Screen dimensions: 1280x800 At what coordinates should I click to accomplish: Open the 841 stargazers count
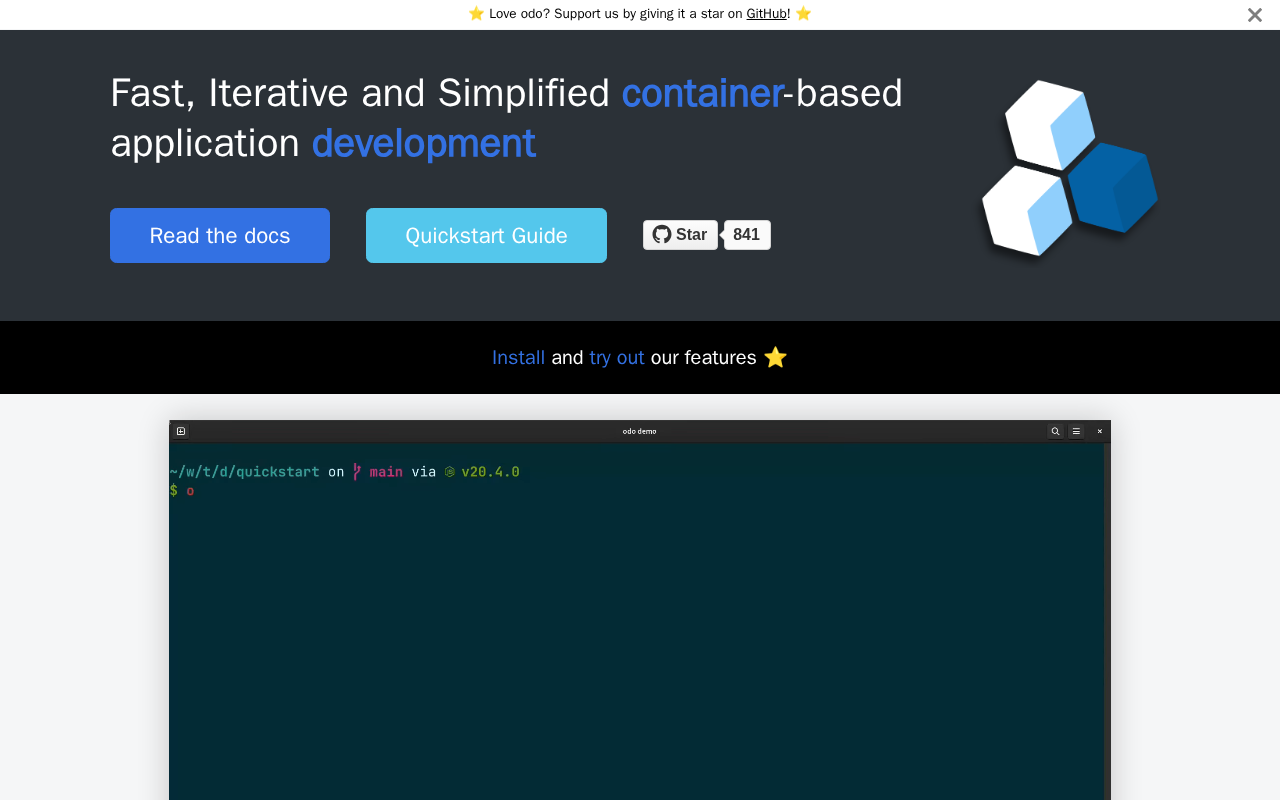pyautogui.click(x=747, y=235)
